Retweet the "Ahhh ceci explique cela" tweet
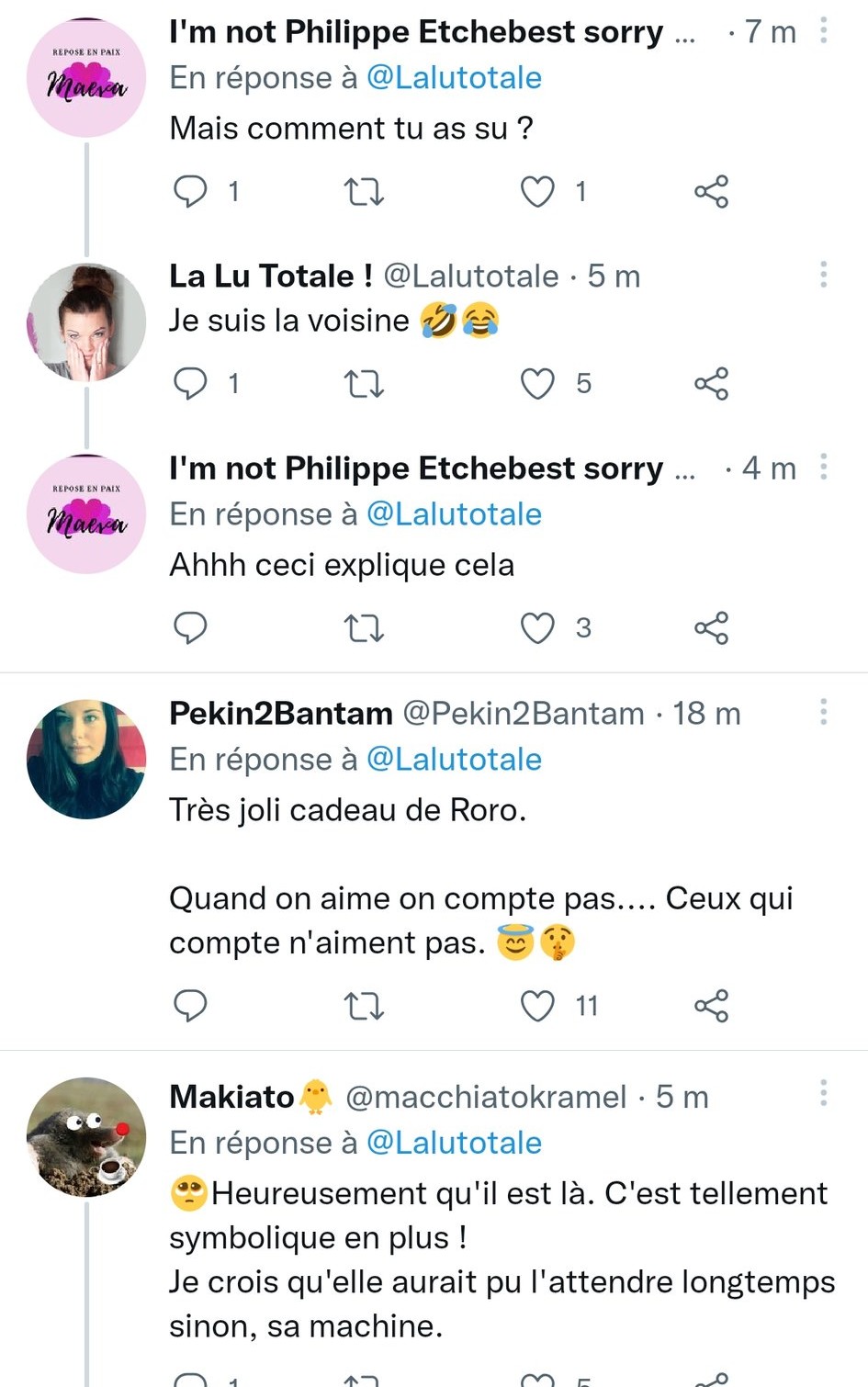This screenshot has height=1387, width=868. coord(364,628)
